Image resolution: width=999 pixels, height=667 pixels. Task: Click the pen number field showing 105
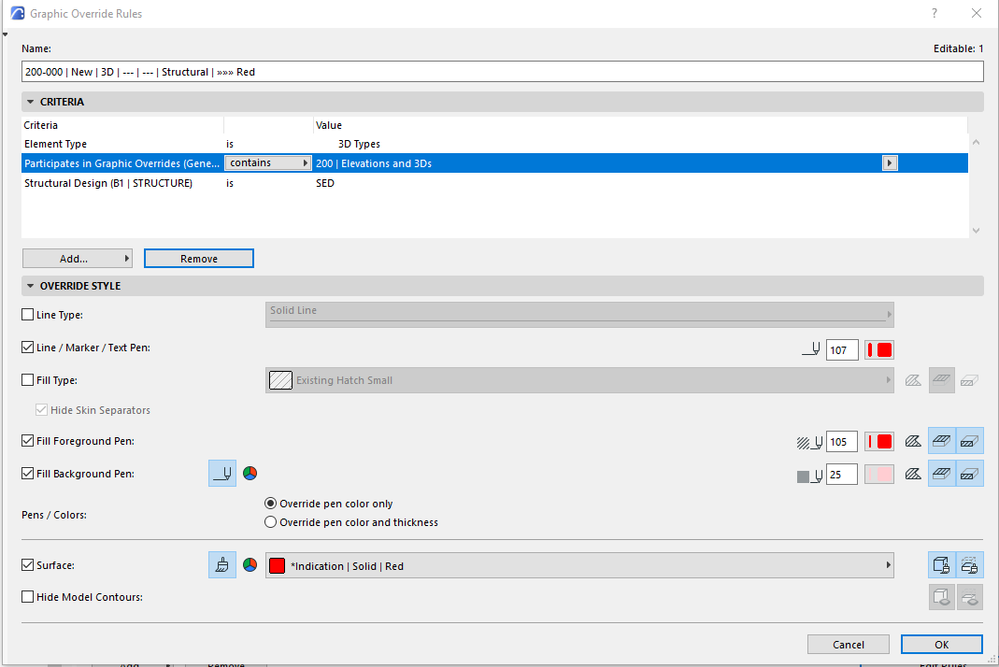click(x=842, y=441)
